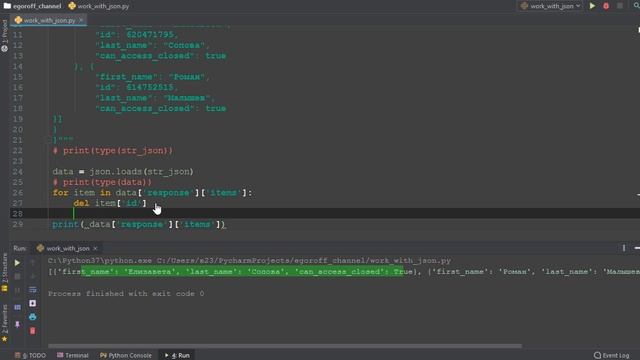This screenshot has height=360, width=640.
Task: Open the Project side tool window
Action: pyautogui.click(x=4, y=36)
